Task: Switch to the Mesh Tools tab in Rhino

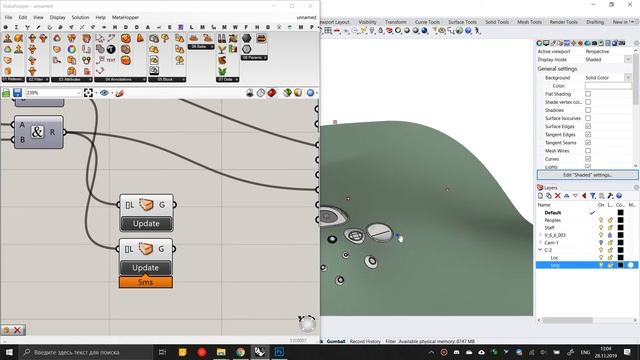Action: (529, 22)
